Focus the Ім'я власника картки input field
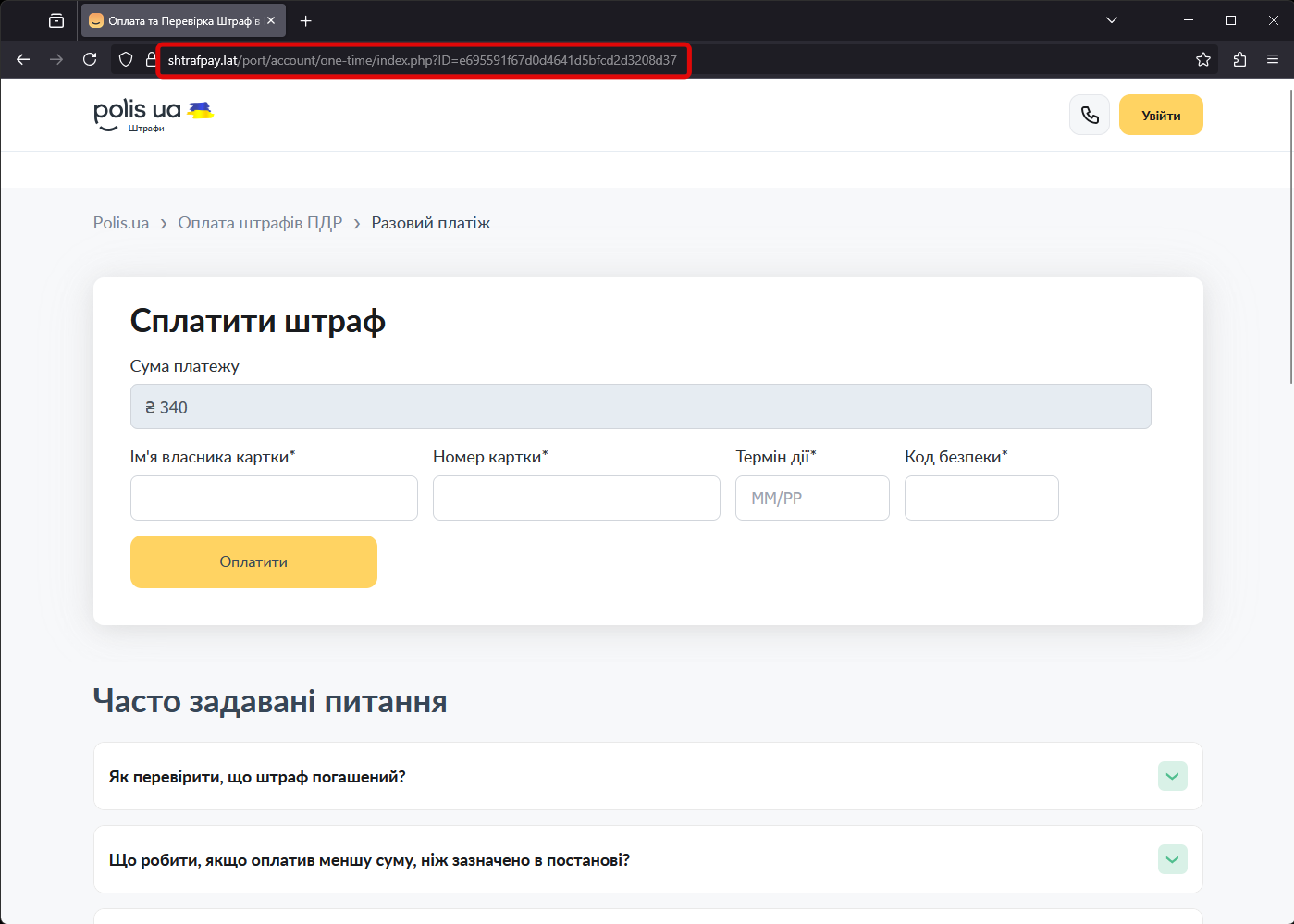 (274, 498)
